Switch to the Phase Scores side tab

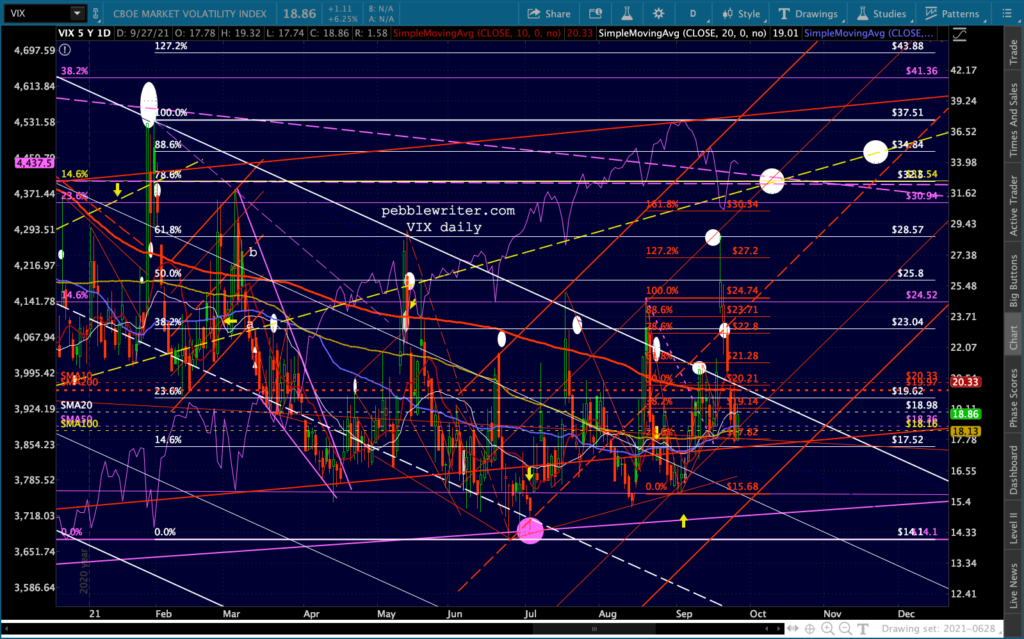pos(1012,398)
